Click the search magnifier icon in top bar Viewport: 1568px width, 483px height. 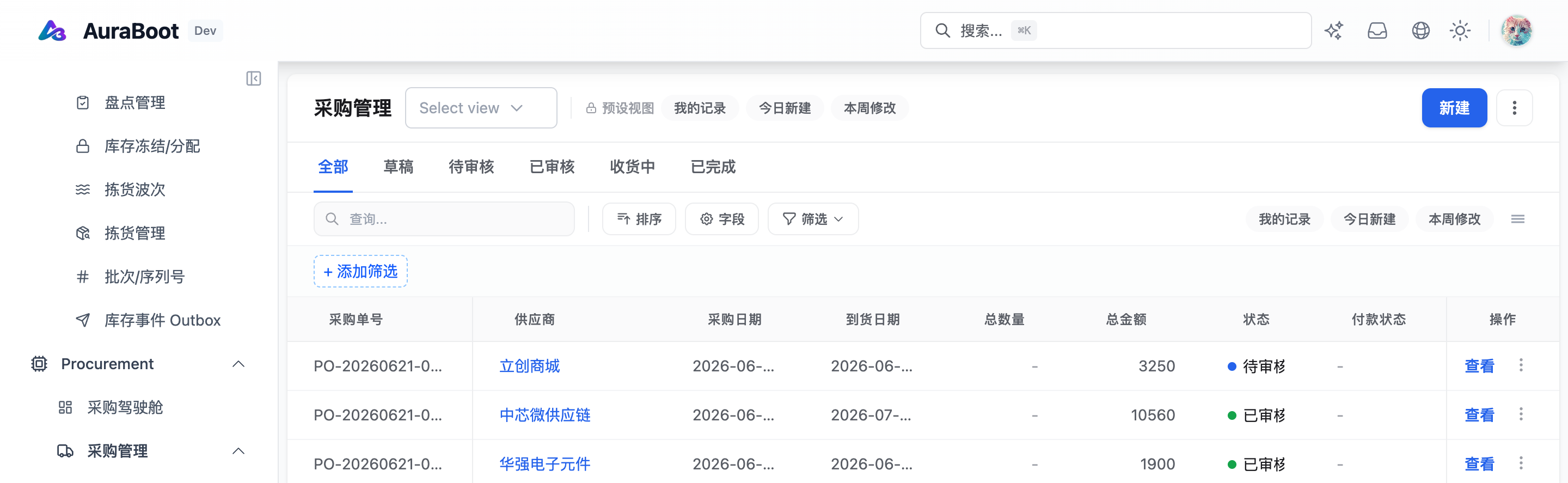(942, 30)
